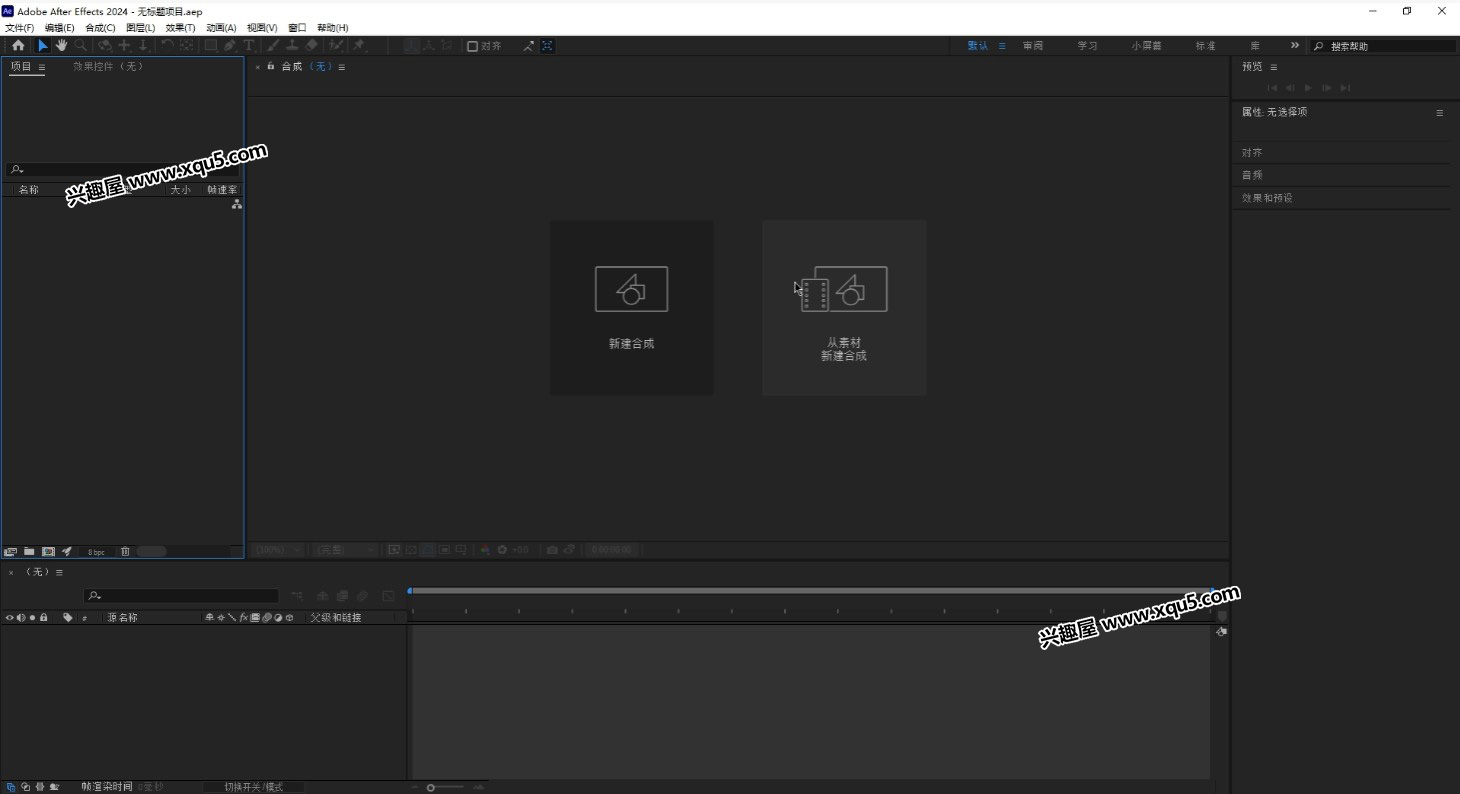The height and width of the screenshot is (794, 1460).
Task: Show more workspaces with double chevron
Action: 1295,46
